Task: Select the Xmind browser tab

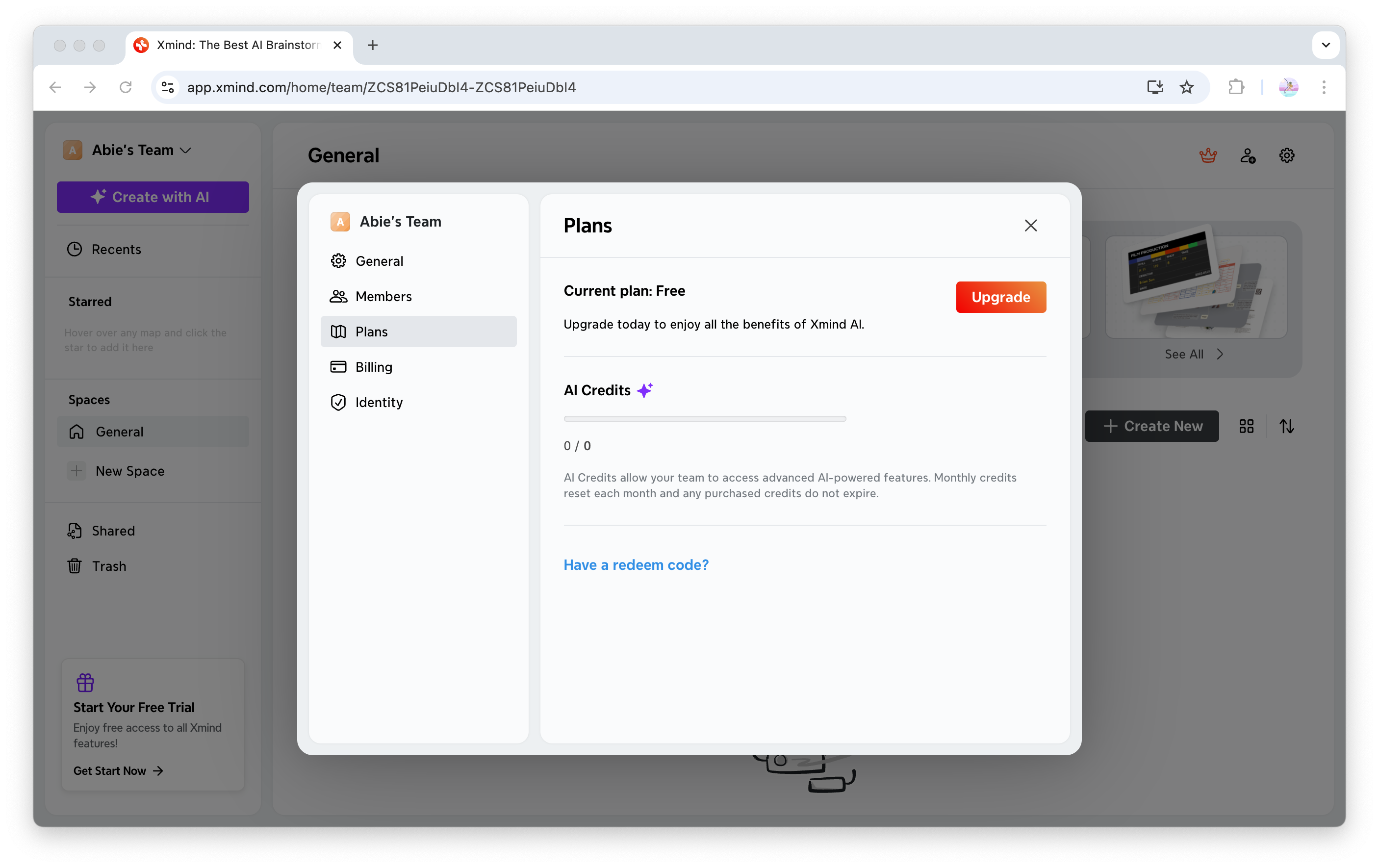Action: tap(239, 45)
